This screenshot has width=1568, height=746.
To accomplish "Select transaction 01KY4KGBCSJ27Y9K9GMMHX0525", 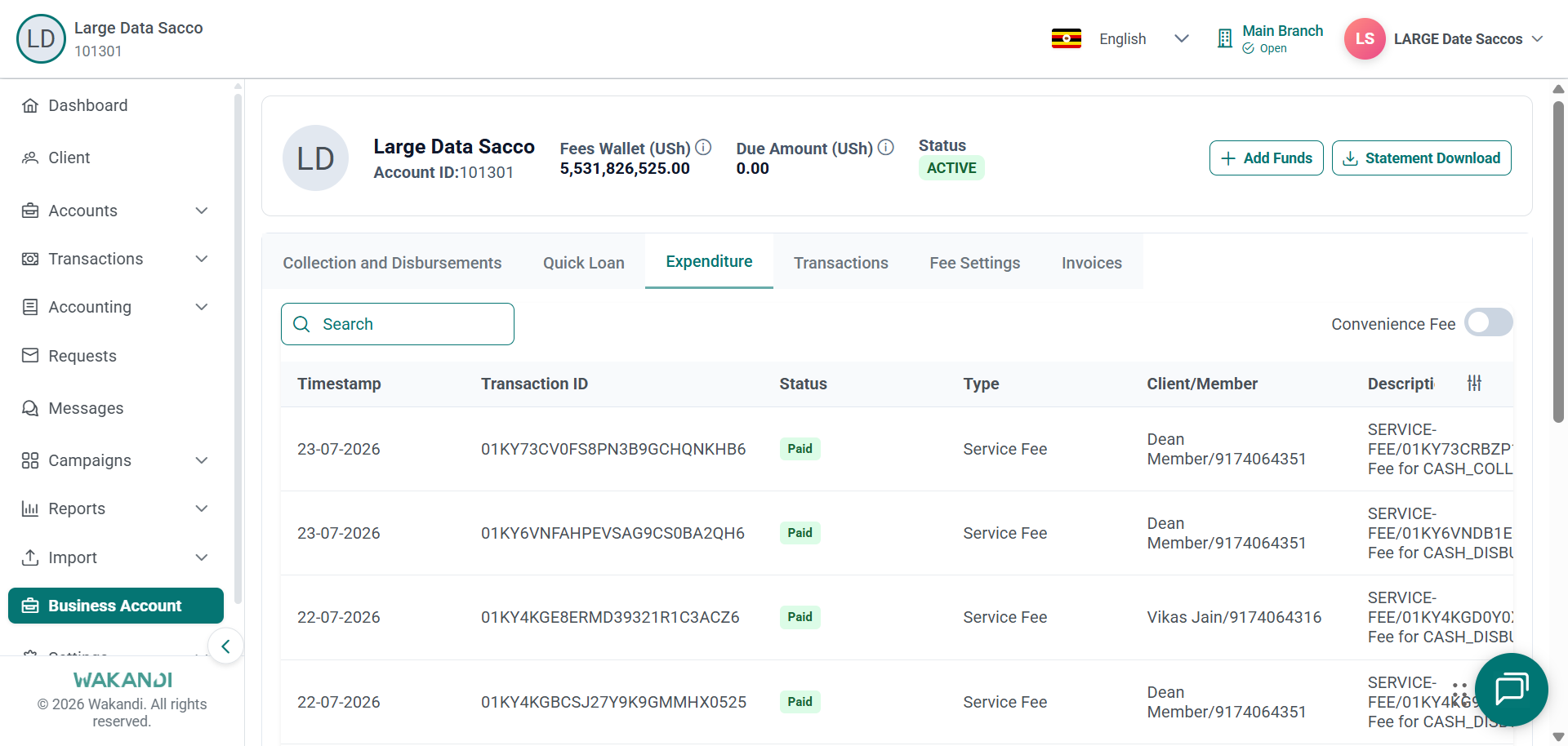I will (x=613, y=702).
